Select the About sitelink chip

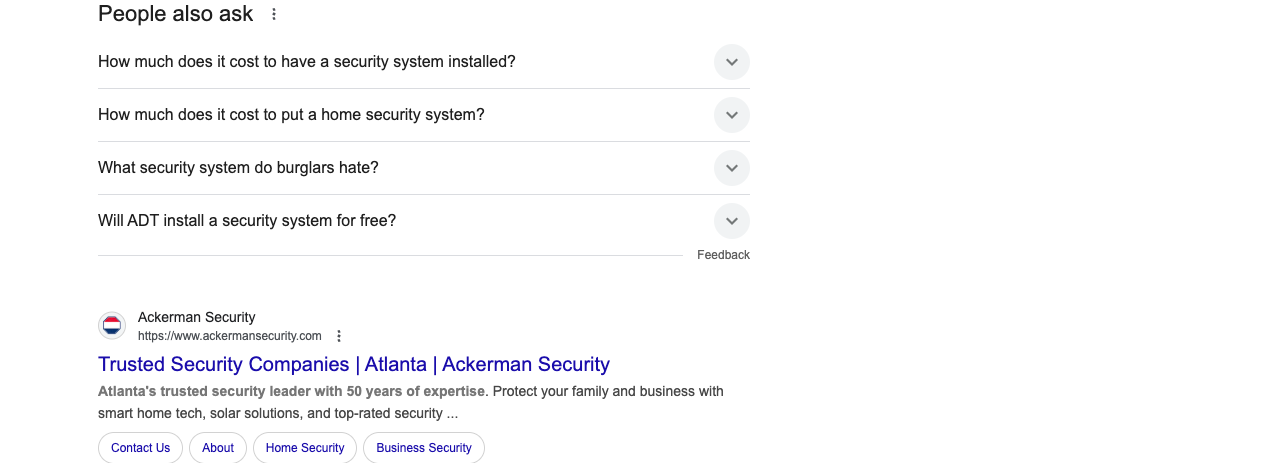(x=218, y=448)
